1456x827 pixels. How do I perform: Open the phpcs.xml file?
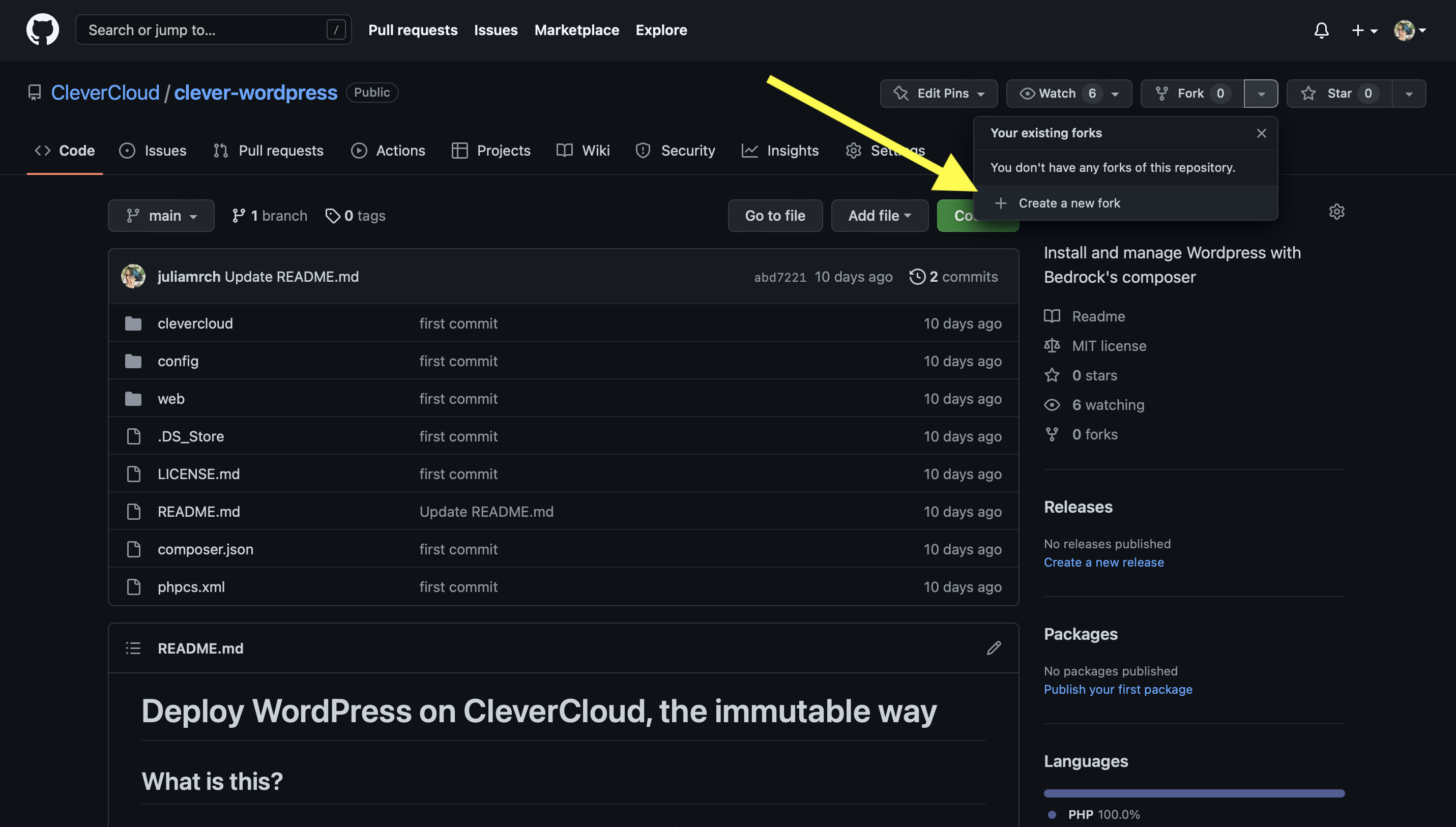(191, 587)
